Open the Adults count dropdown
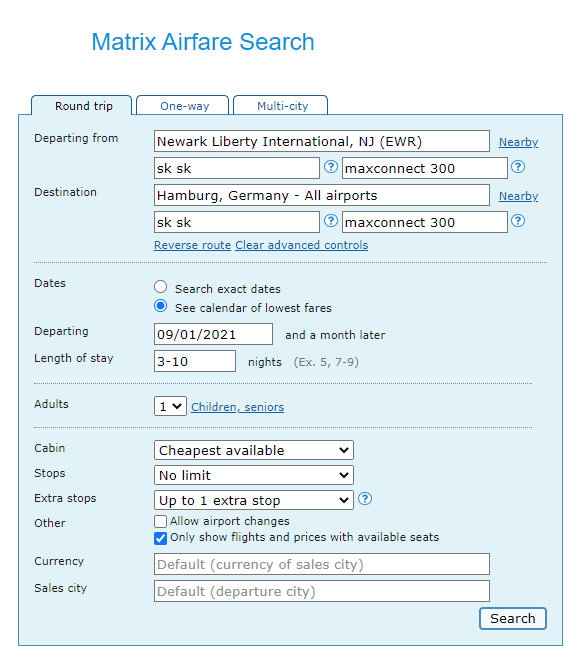Screen dimensions: 579x667 coord(170,406)
